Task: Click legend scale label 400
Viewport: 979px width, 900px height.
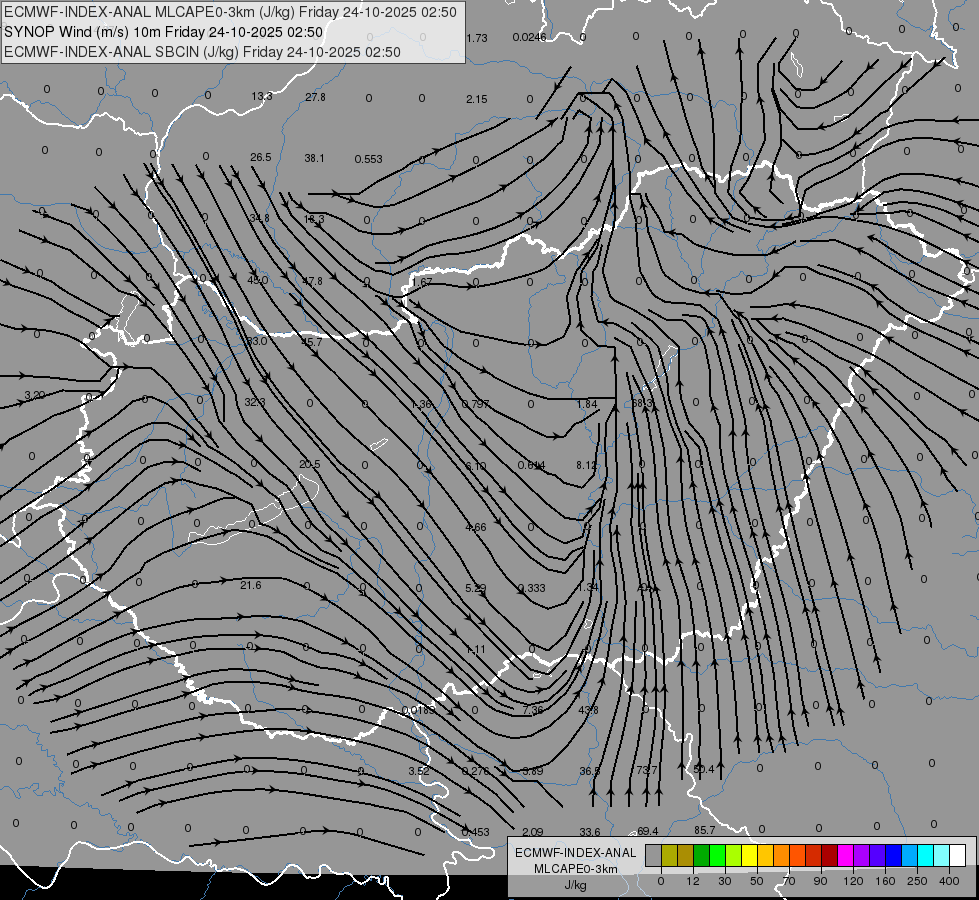Action: click(x=949, y=881)
